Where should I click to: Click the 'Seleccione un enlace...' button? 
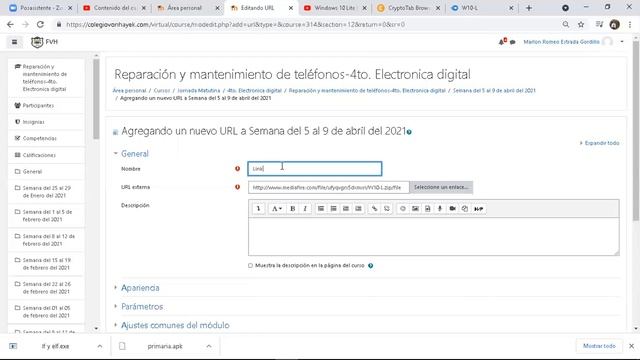[x=441, y=187]
